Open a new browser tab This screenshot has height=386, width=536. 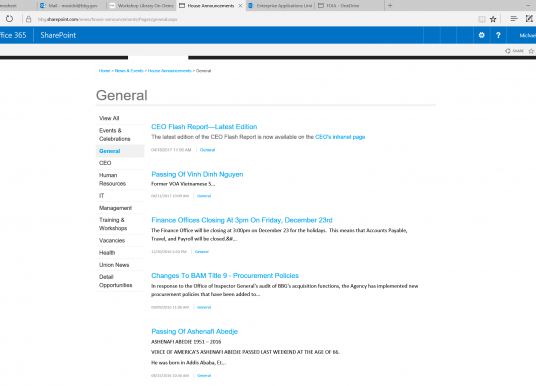(390, 5)
